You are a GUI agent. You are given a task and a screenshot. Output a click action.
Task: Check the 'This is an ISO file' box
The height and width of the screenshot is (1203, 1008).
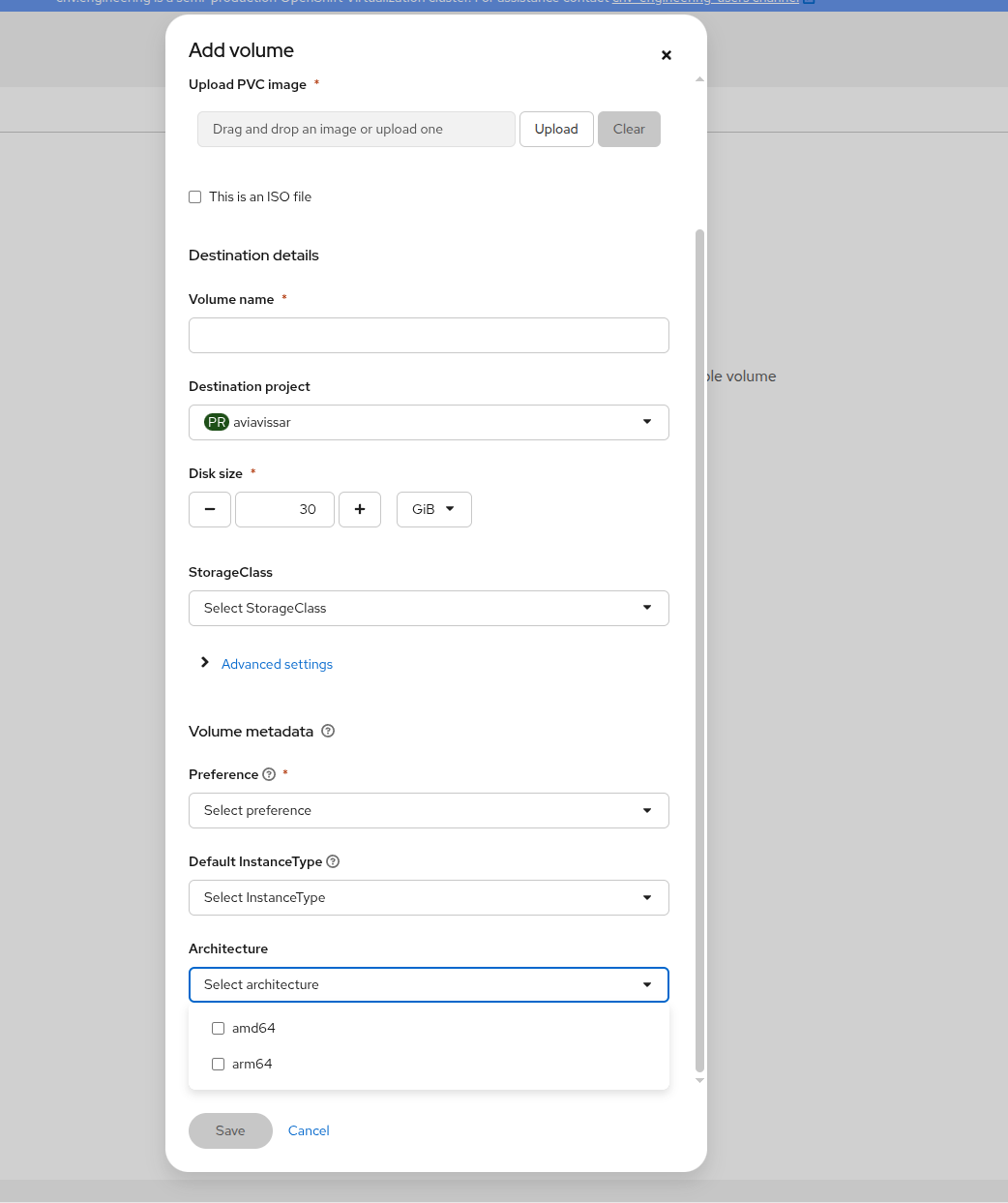pos(195,196)
